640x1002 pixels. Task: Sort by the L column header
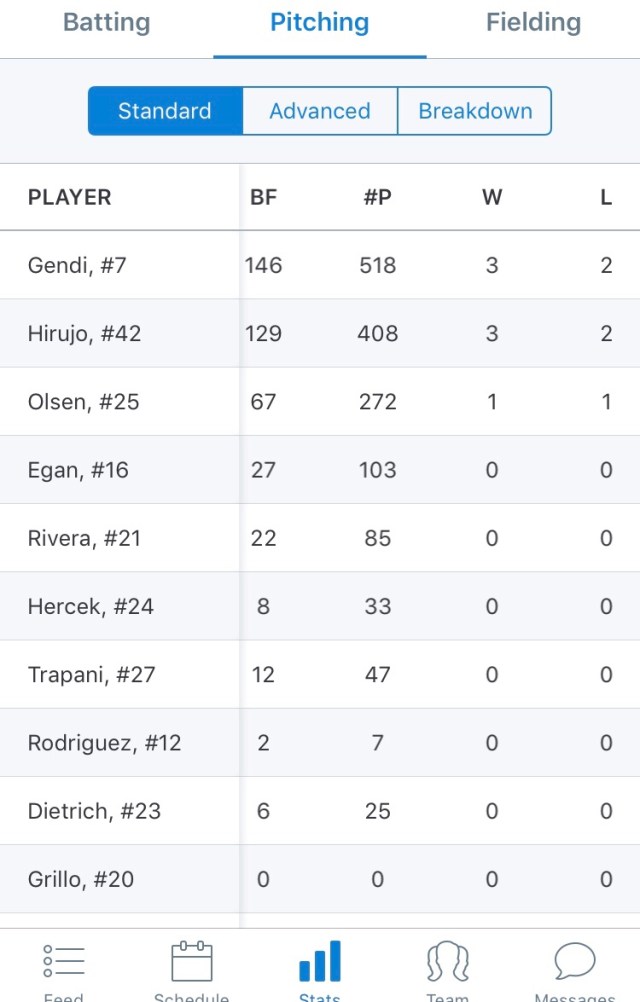[606, 198]
